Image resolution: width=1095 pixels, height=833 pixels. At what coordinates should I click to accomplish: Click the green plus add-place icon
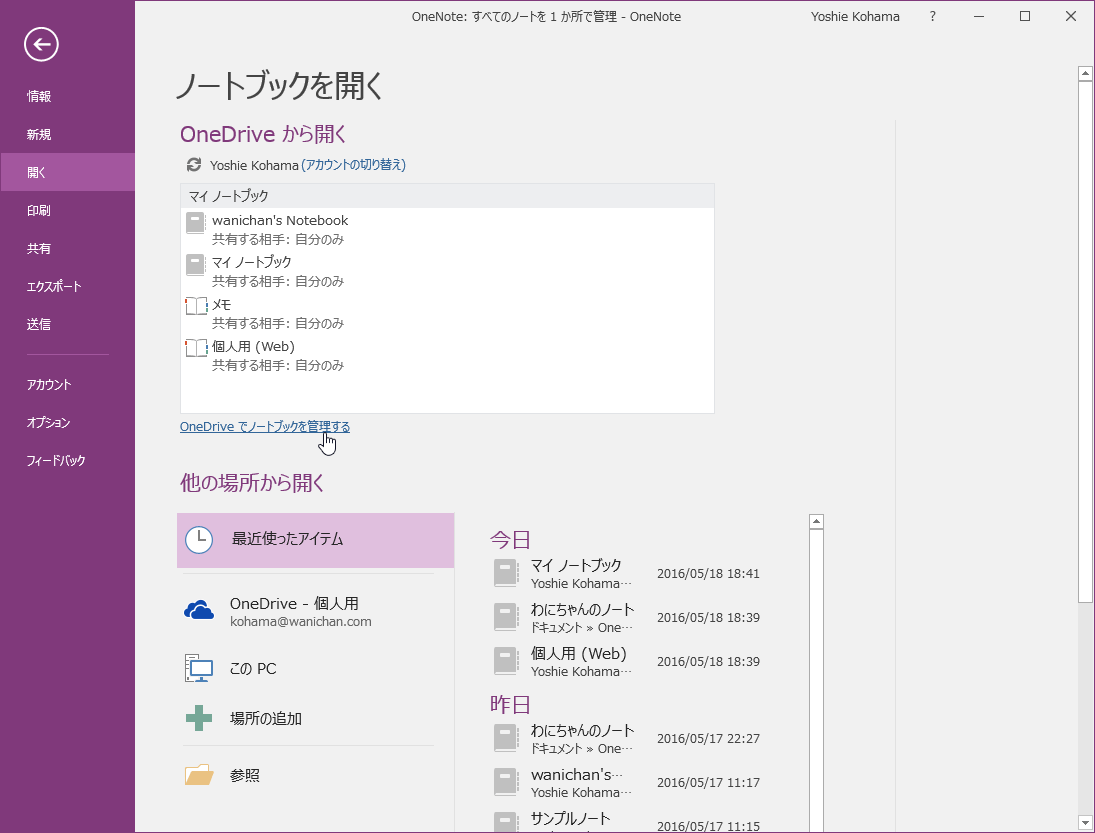pyautogui.click(x=199, y=718)
